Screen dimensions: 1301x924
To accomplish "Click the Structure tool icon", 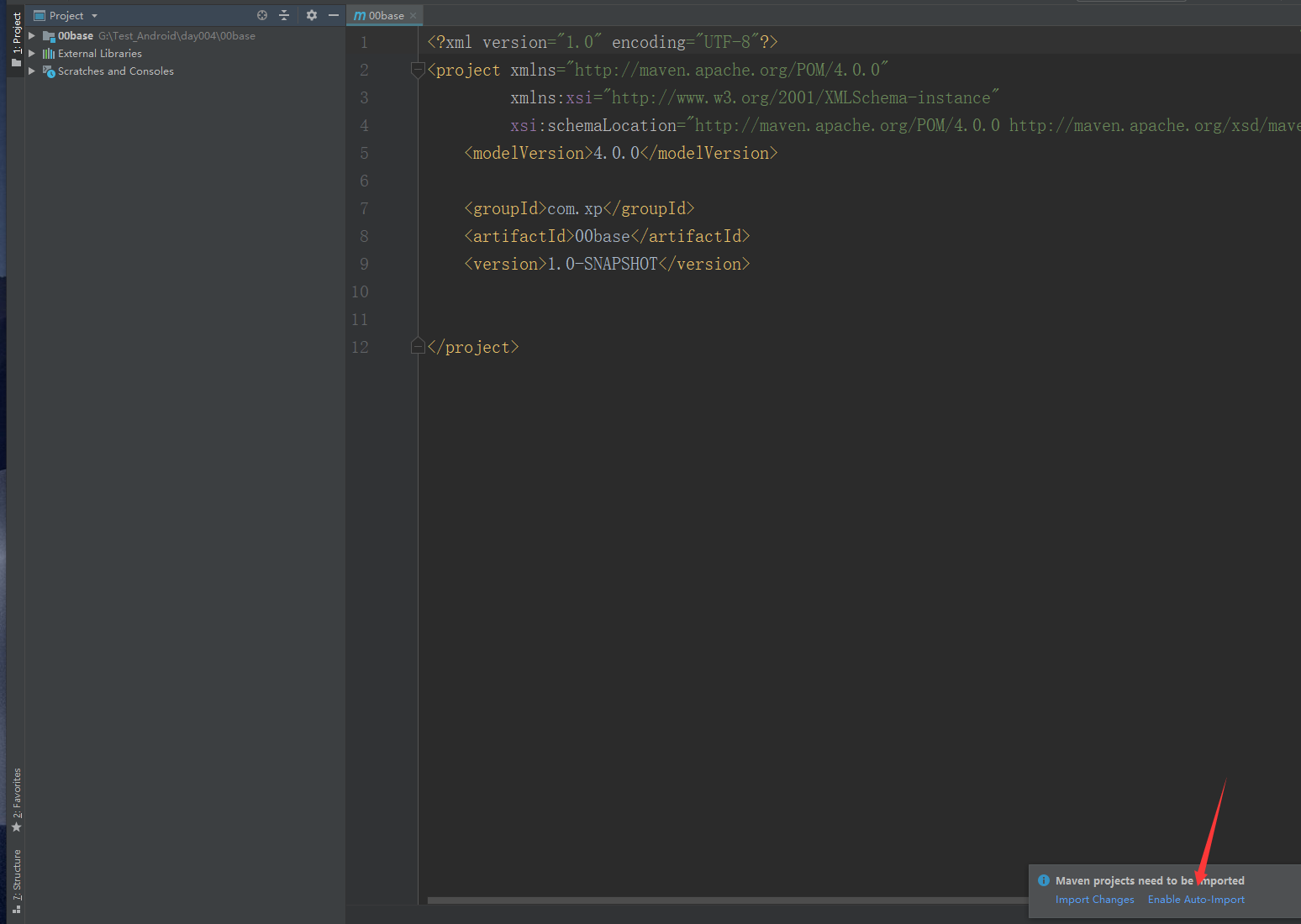I will pyautogui.click(x=16, y=908).
